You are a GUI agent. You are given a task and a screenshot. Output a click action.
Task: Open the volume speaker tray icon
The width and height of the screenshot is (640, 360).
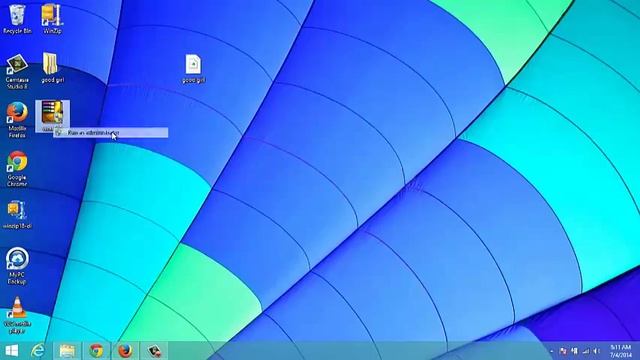(597, 351)
